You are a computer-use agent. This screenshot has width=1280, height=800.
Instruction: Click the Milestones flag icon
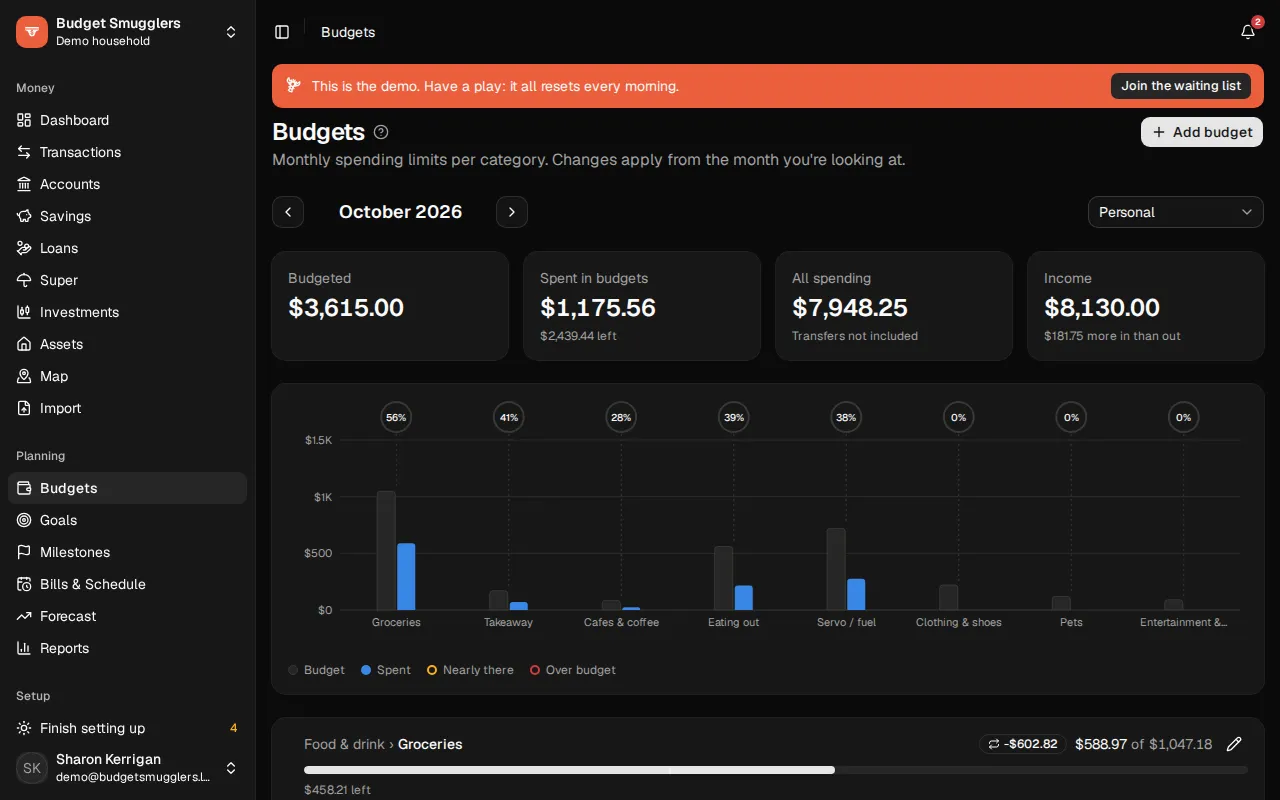point(24,552)
